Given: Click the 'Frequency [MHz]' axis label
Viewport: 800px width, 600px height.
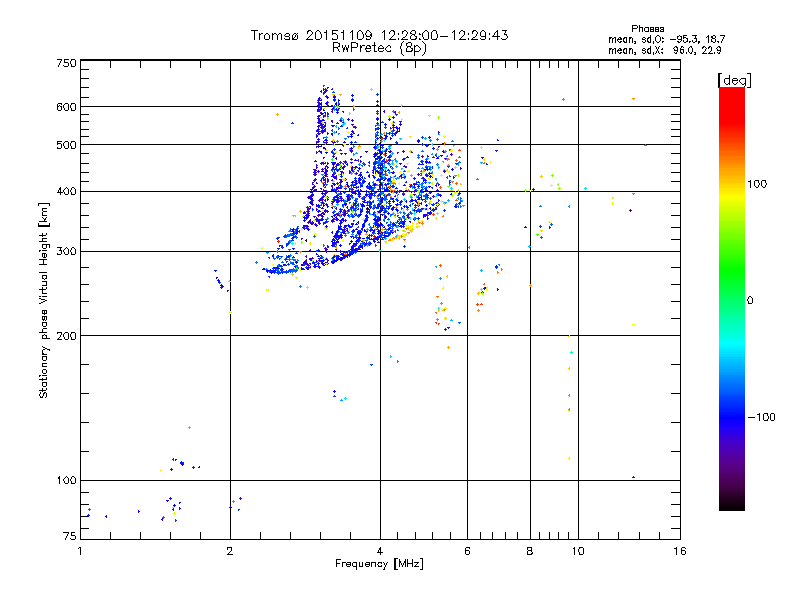Looking at the screenshot, I should (379, 564).
